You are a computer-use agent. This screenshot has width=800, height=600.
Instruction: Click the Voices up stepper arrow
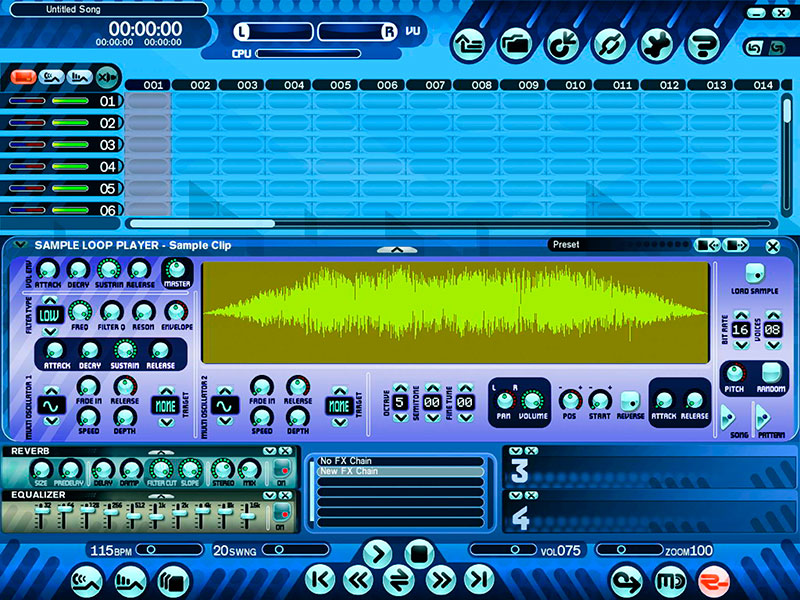click(x=772, y=315)
